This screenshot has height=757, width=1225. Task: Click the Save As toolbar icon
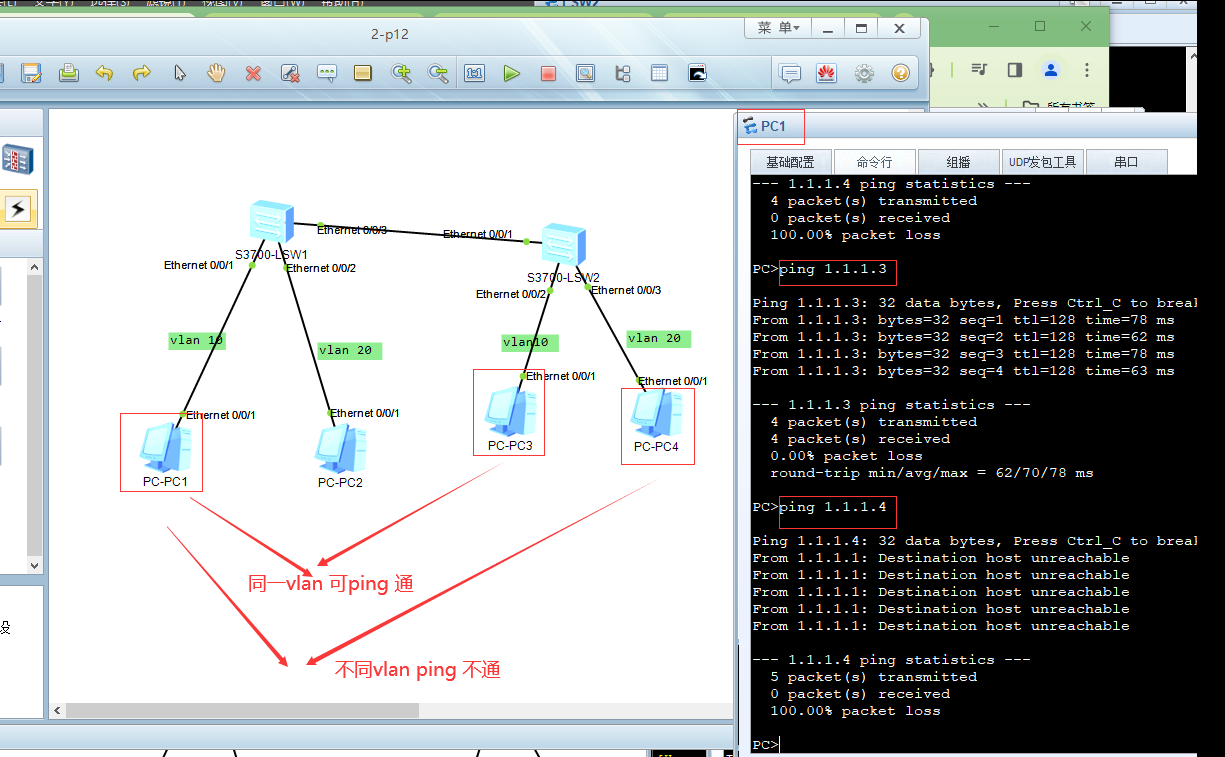(x=31, y=73)
